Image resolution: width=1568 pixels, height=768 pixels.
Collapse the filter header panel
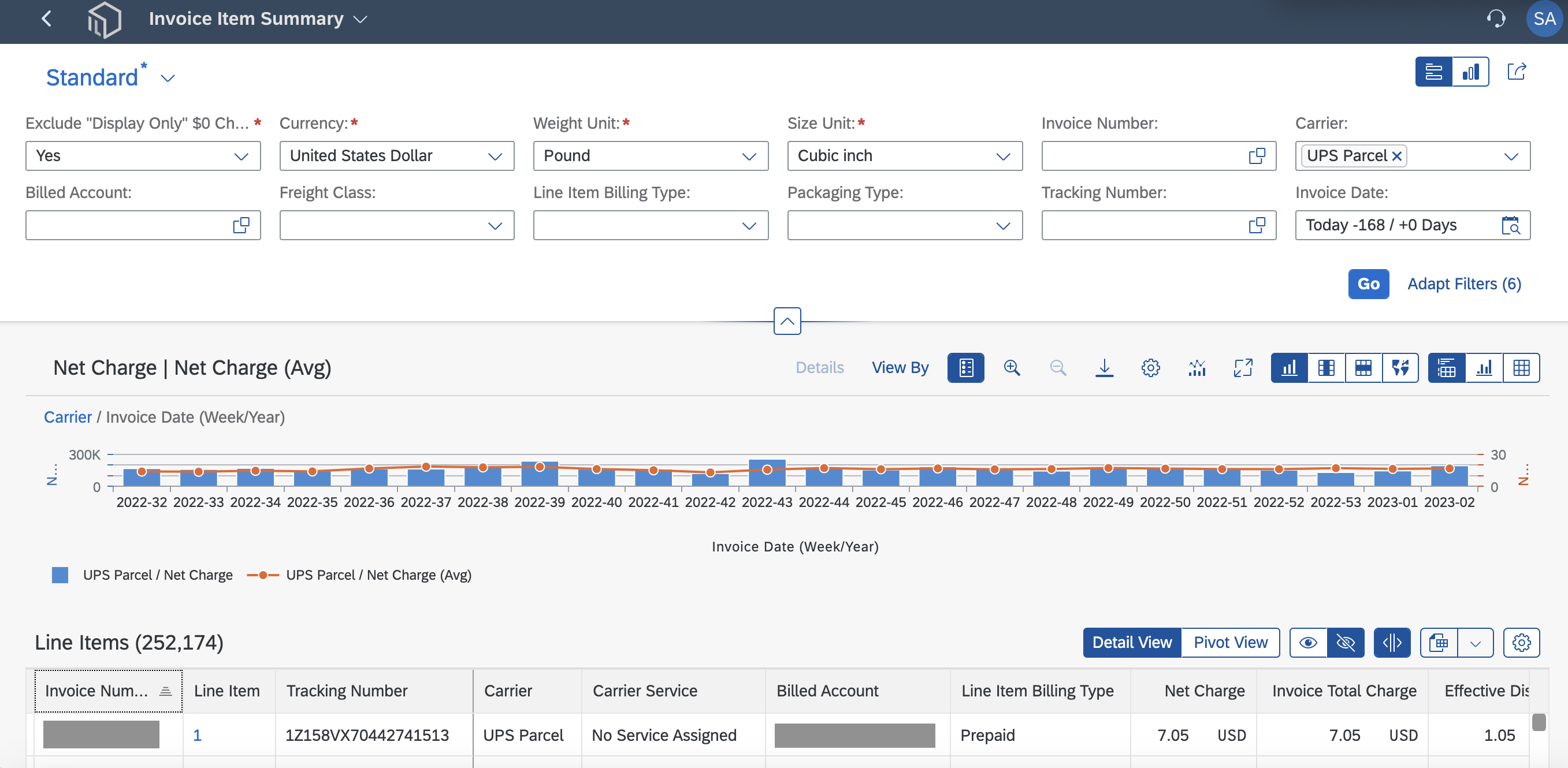click(787, 321)
